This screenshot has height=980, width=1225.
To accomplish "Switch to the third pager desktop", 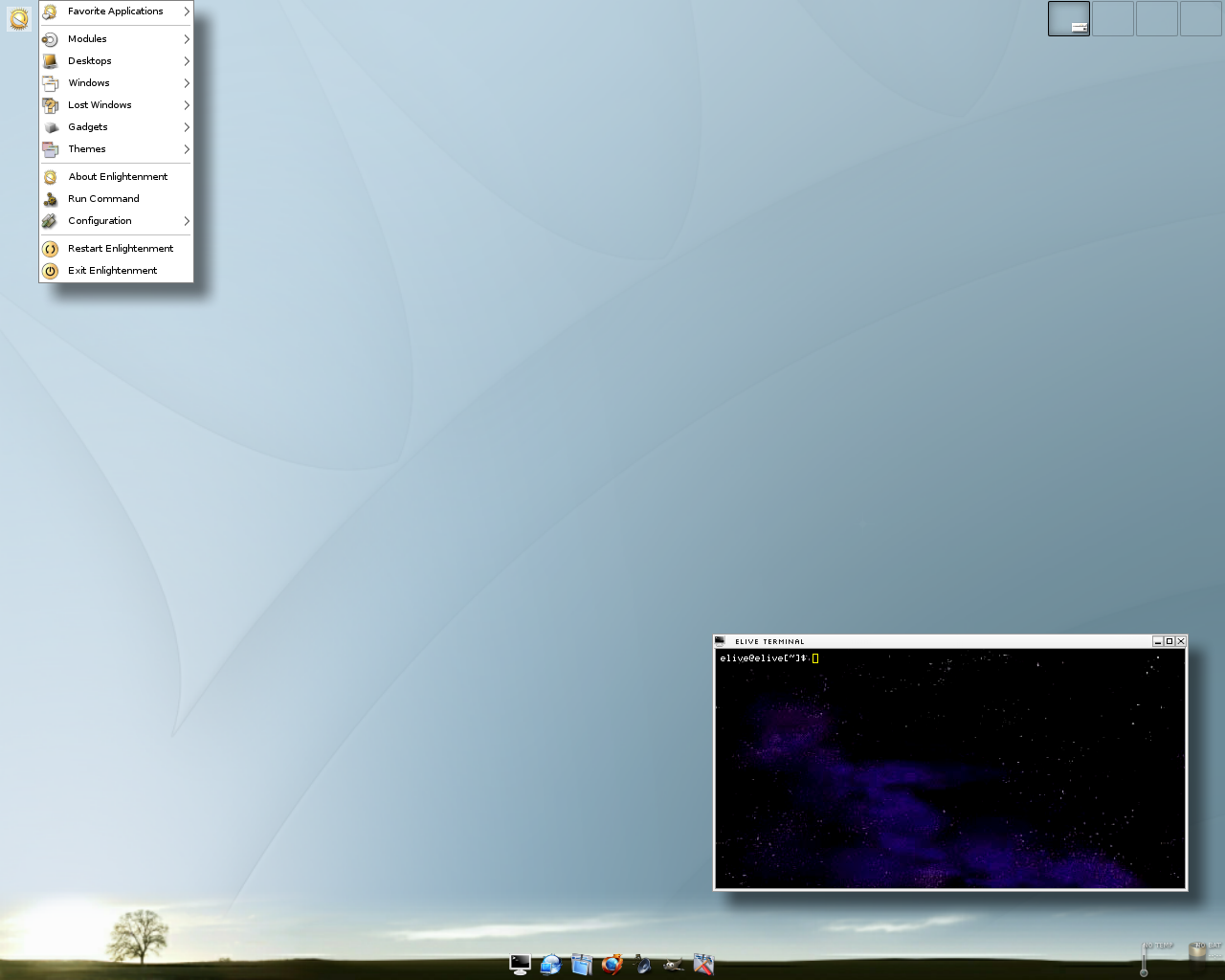I will pyautogui.click(x=1157, y=18).
